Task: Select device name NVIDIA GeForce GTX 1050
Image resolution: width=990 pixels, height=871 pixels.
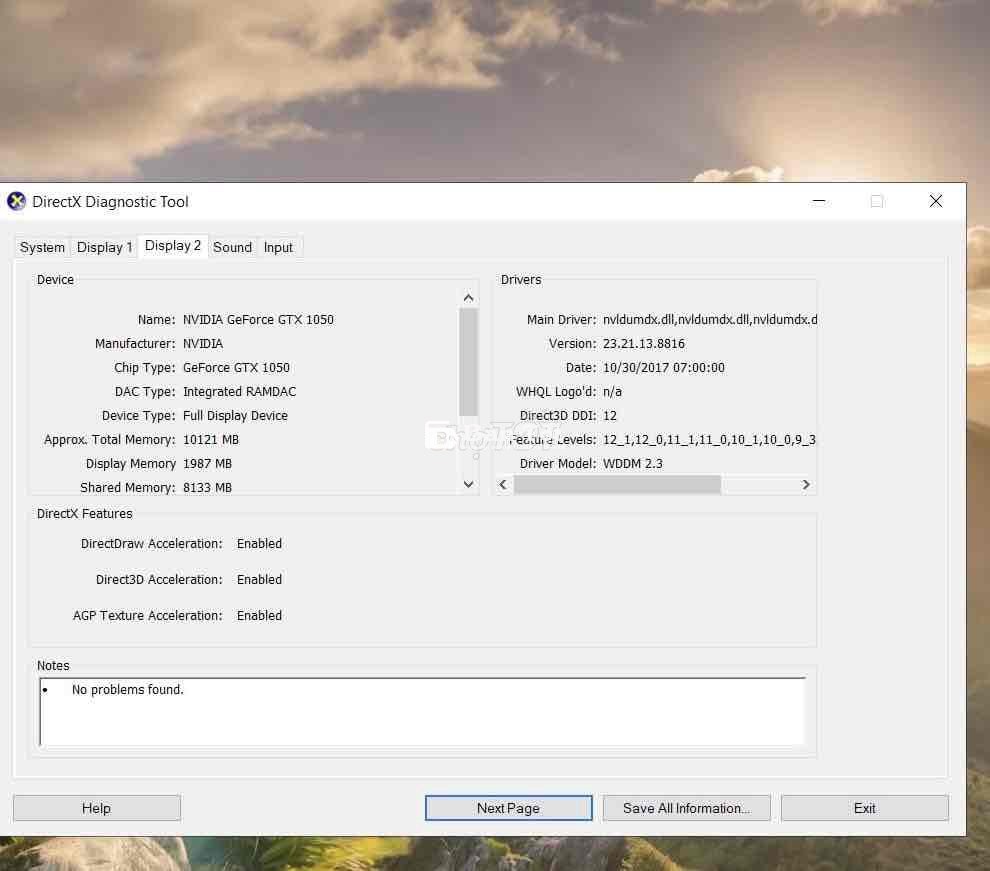Action: pyautogui.click(x=258, y=320)
